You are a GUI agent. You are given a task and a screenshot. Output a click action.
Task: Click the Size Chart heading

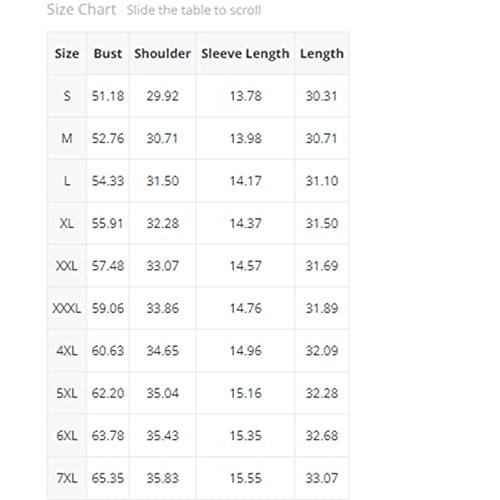point(81,9)
